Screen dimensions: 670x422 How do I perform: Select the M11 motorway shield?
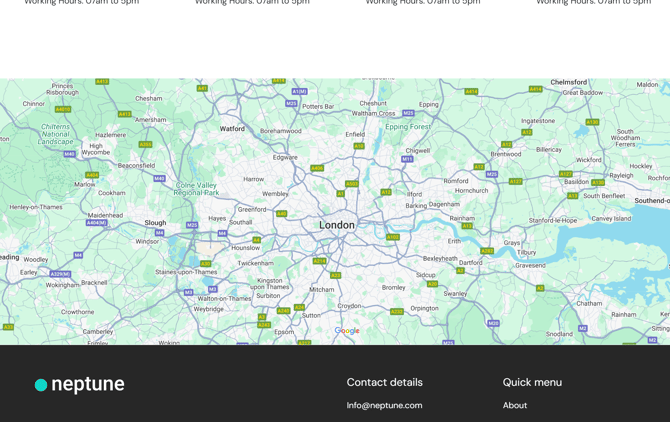click(407, 159)
